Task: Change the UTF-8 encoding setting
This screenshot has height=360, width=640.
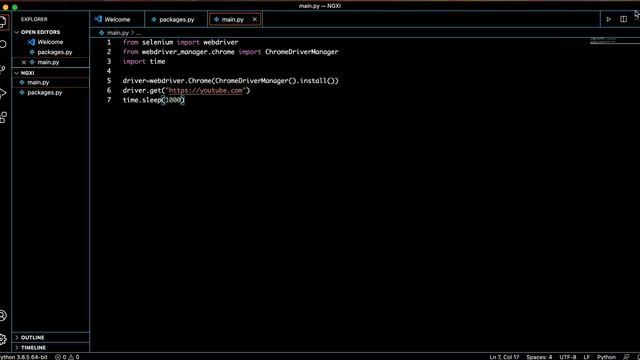Action: tap(567, 357)
